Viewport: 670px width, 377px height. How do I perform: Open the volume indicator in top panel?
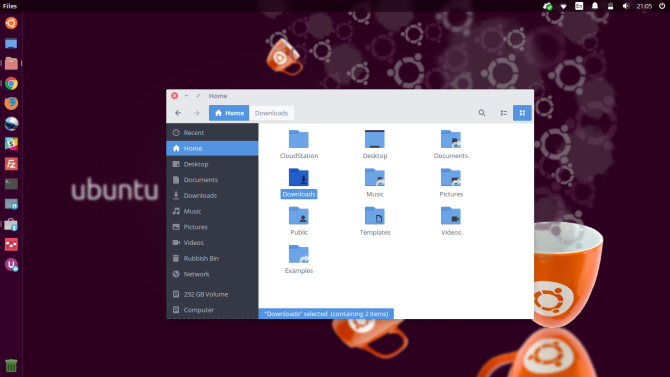coord(626,6)
